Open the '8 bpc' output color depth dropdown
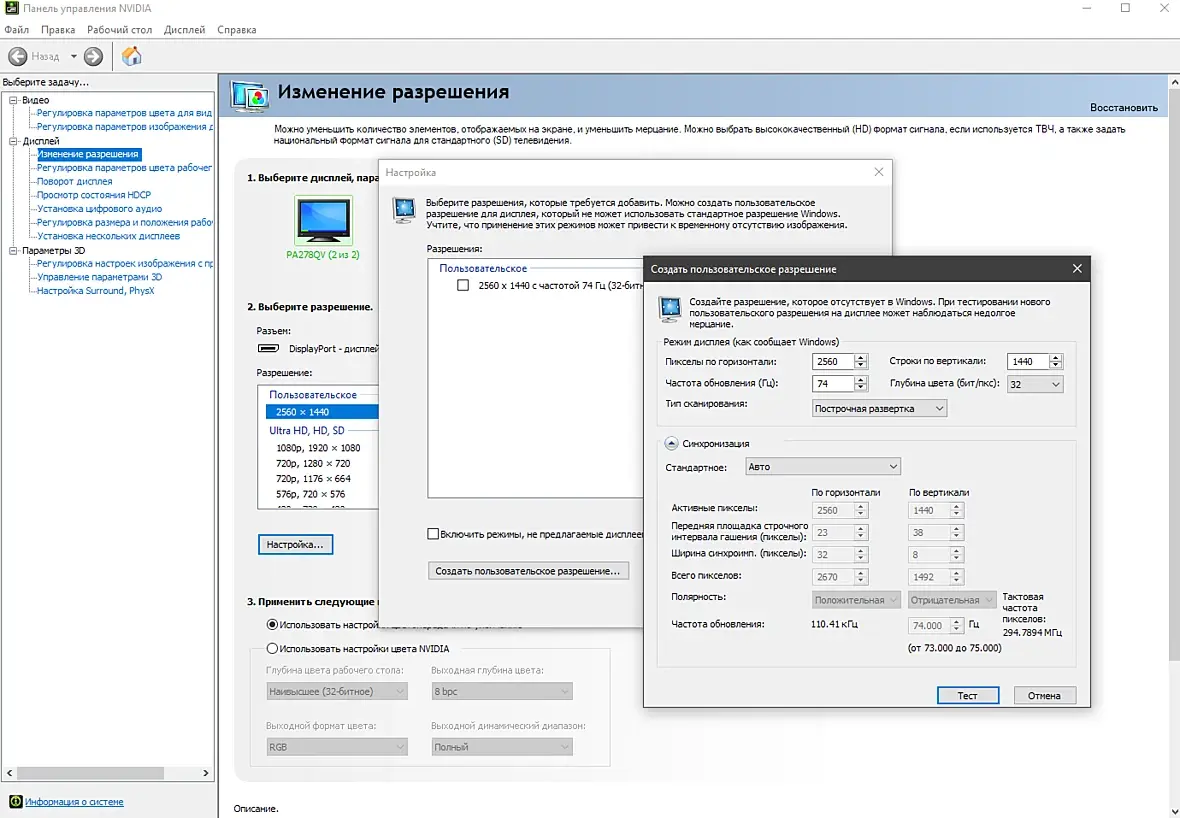 502,691
